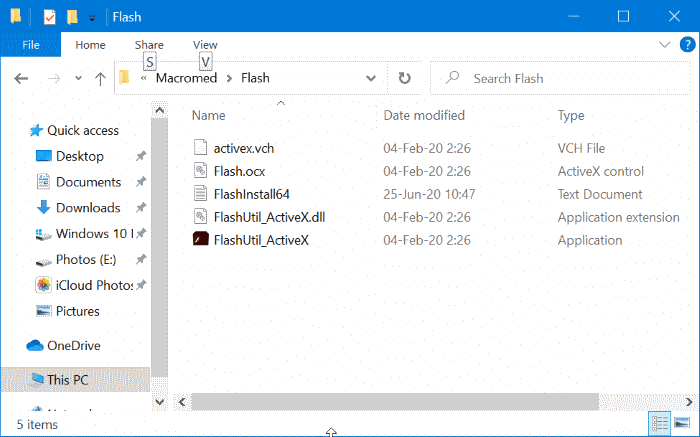The image size is (700, 437).
Task: Refresh the Flash folder
Action: point(404,79)
